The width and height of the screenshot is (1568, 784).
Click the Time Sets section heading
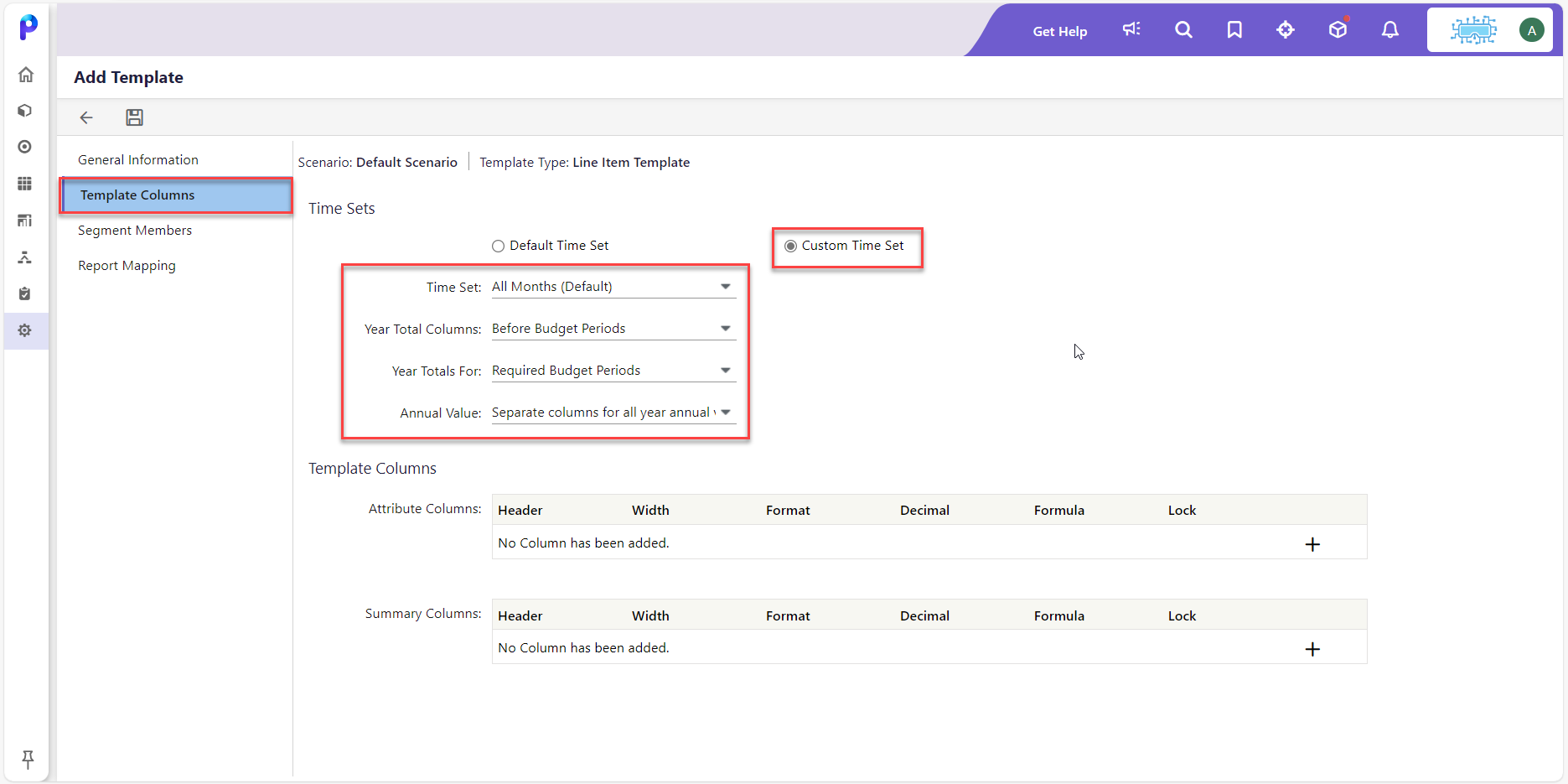click(341, 209)
